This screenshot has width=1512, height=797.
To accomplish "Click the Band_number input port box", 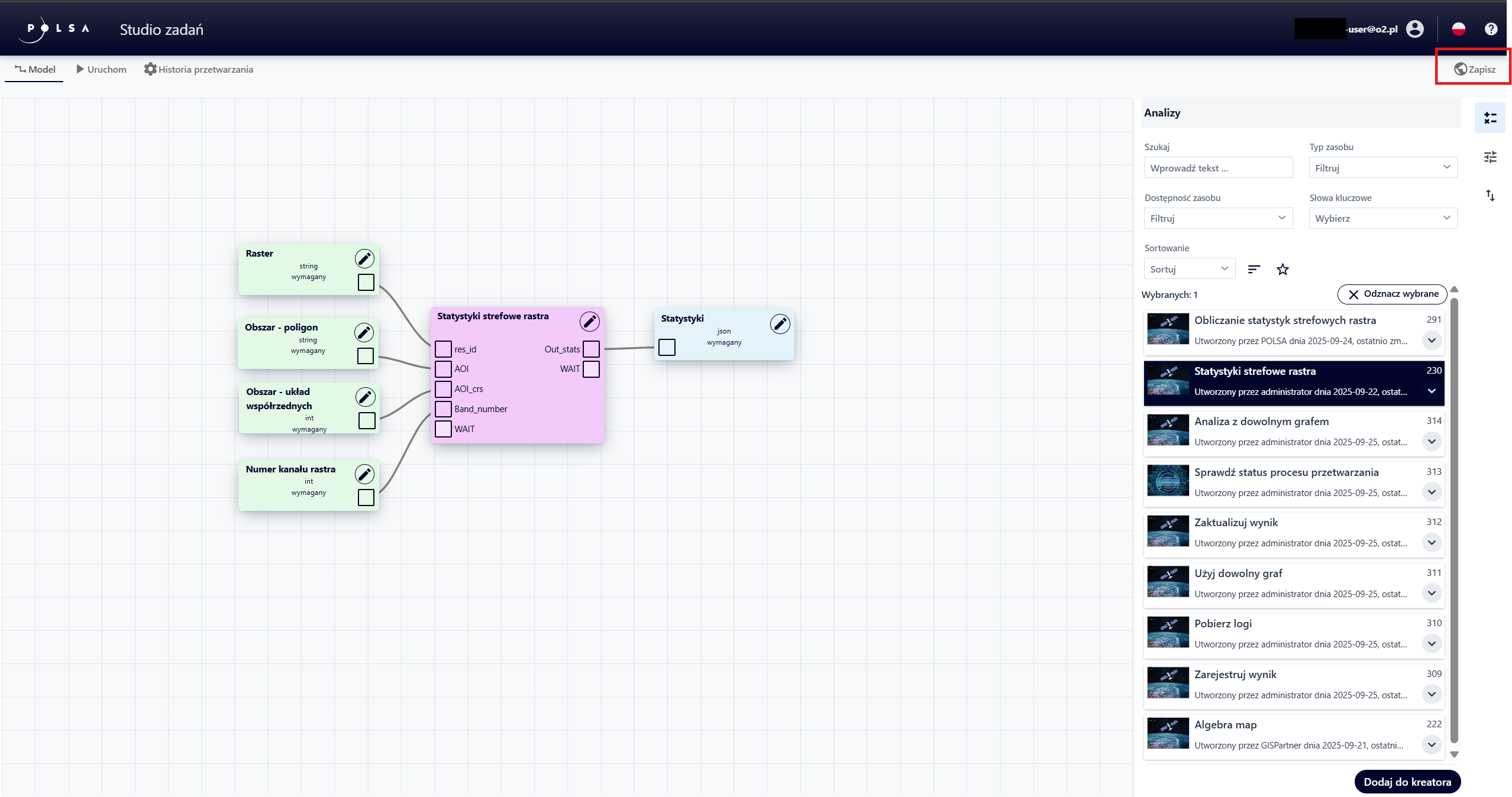I will (443, 409).
